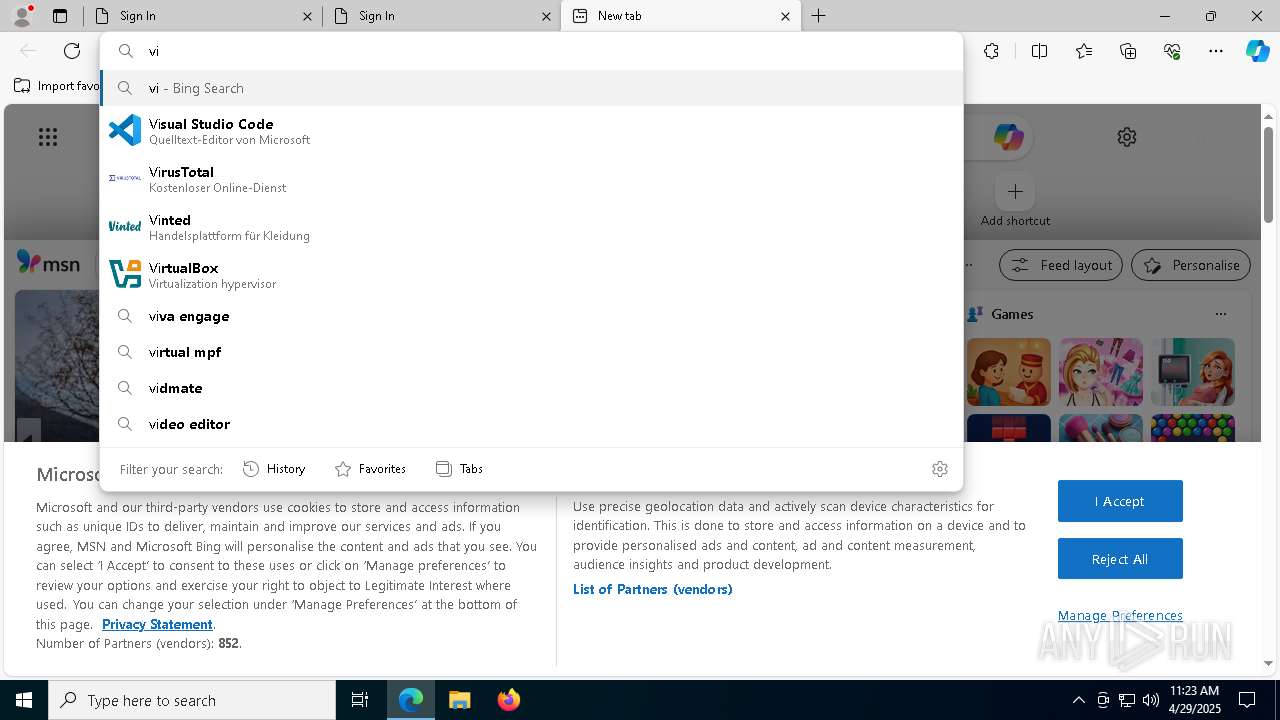Open File Explorer from the taskbar
The image size is (1280, 720).
459,700
